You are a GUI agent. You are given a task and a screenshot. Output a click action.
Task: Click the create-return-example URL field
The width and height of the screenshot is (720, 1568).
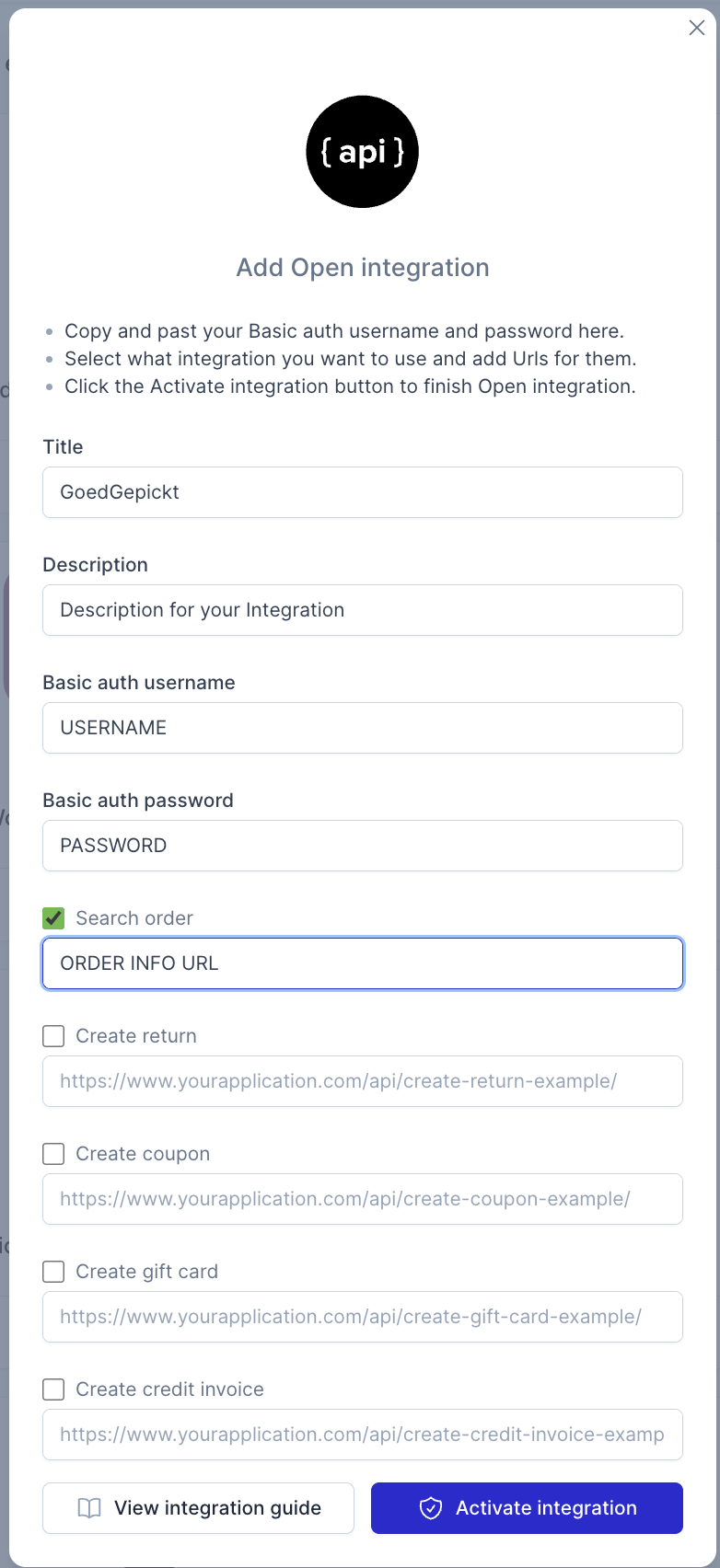tap(362, 1081)
